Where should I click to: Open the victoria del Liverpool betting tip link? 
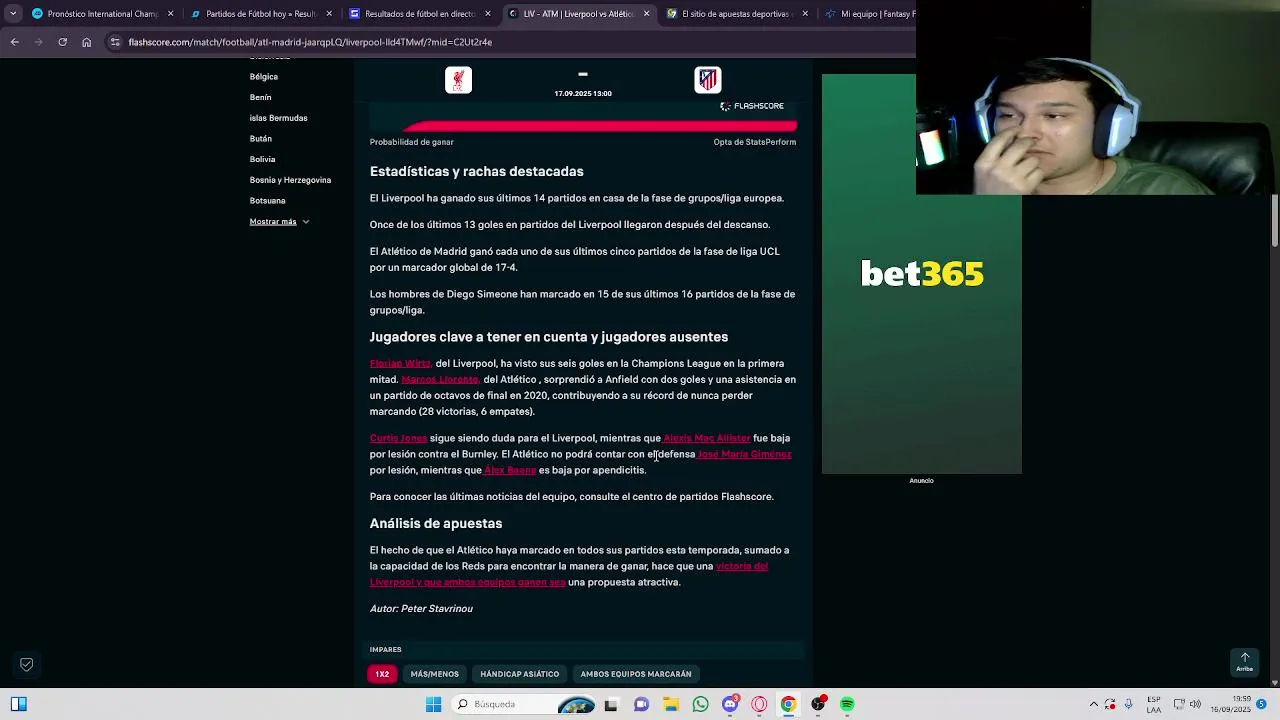568,574
